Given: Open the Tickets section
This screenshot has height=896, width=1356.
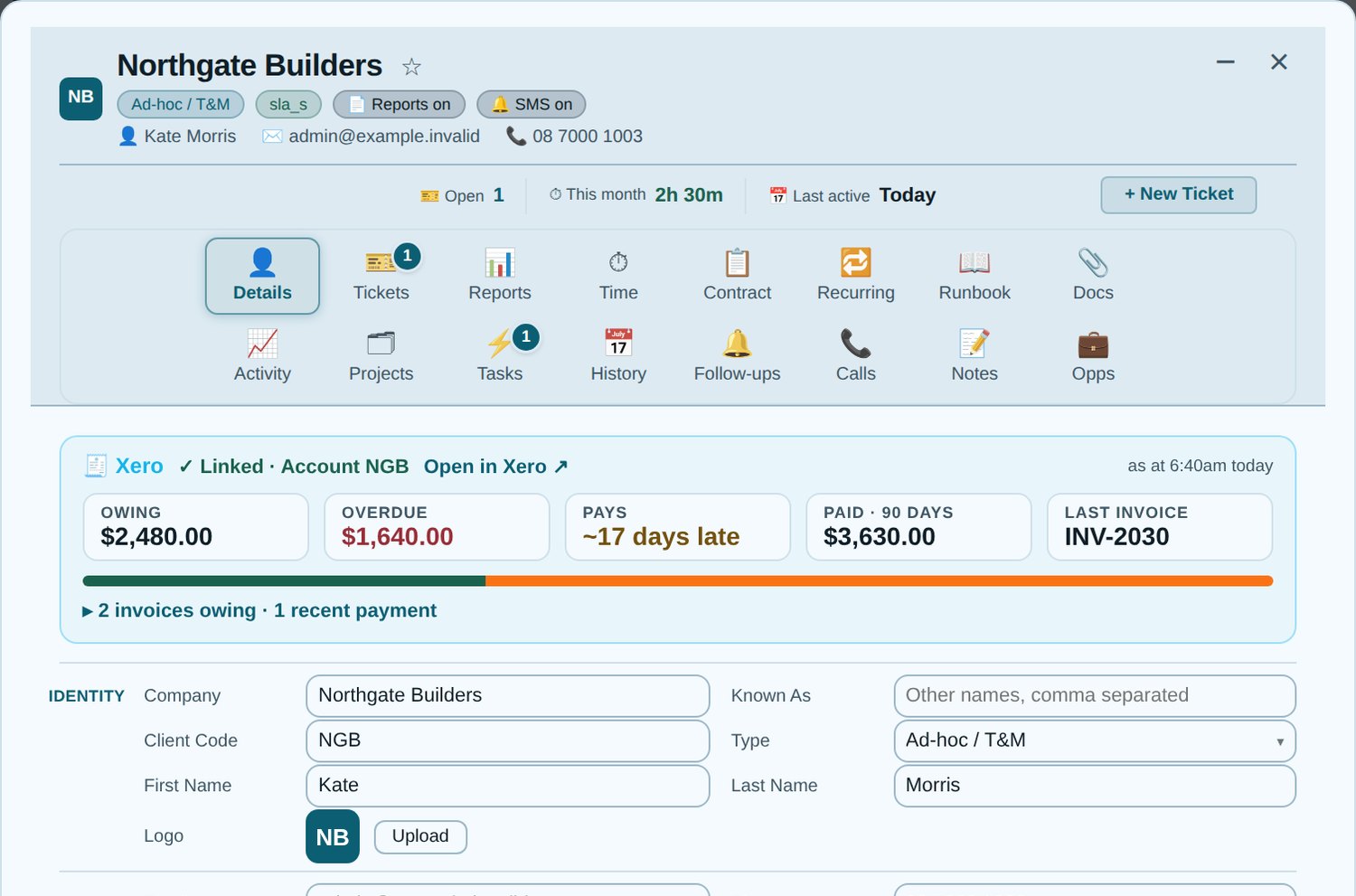Looking at the screenshot, I should pos(381,276).
